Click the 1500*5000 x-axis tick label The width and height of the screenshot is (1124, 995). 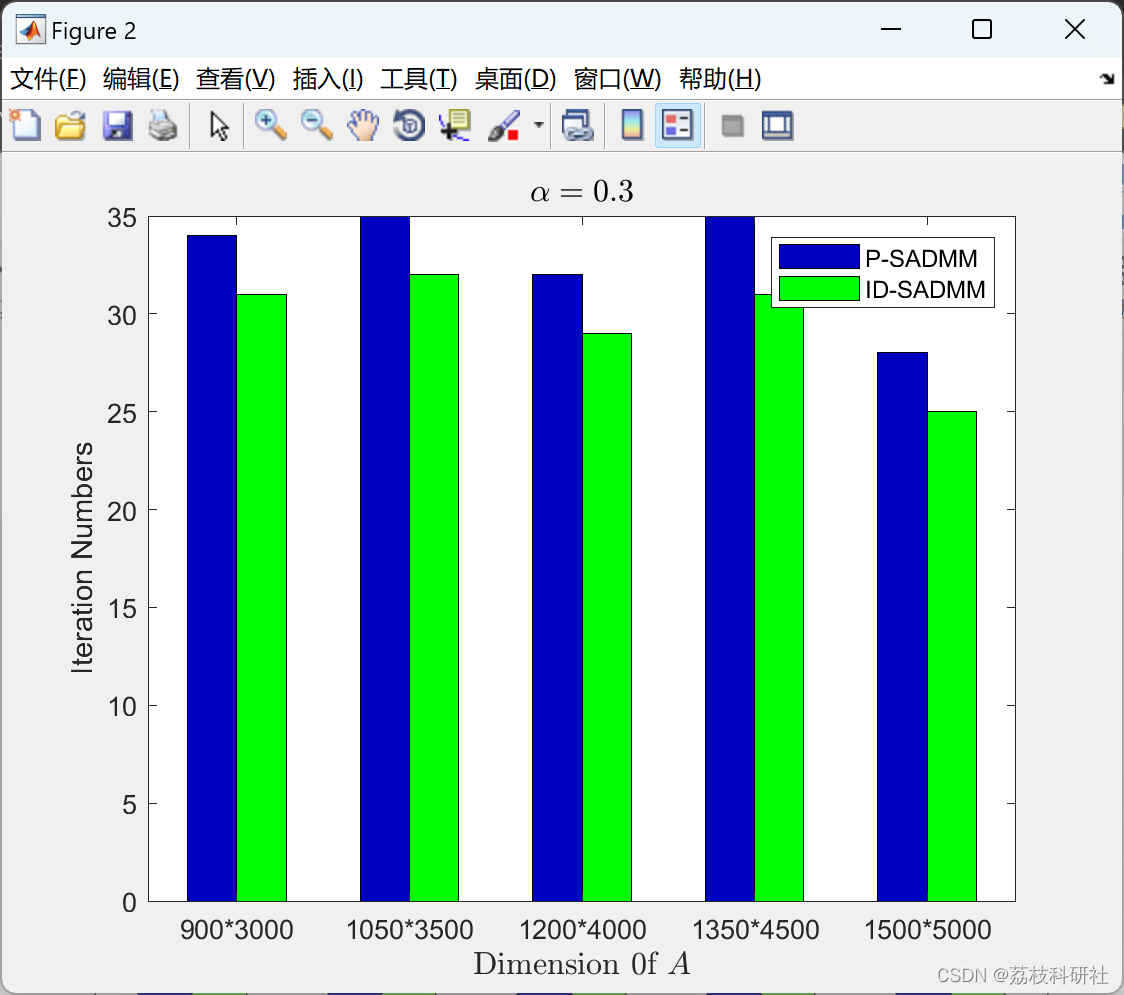pyautogui.click(x=928, y=930)
